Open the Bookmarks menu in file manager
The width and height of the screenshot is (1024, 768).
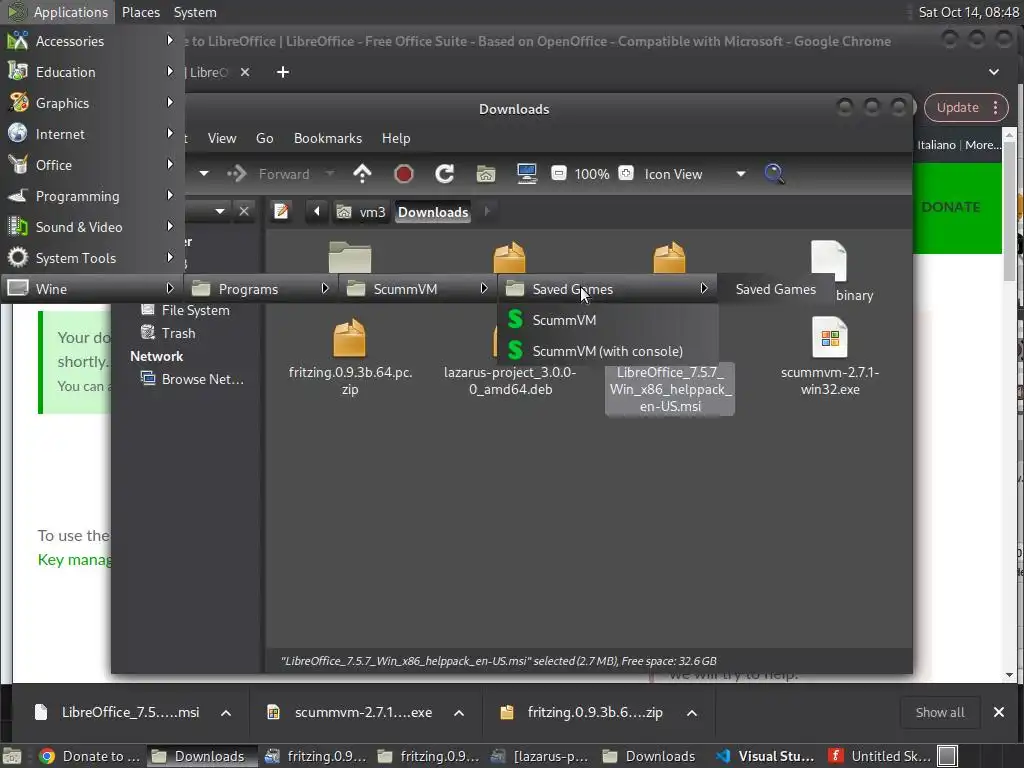coord(328,138)
